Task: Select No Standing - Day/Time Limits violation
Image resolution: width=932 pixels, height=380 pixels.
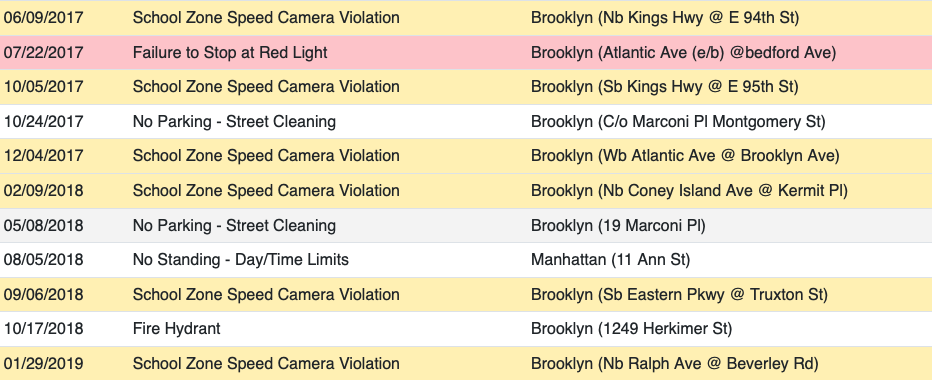Action: coord(241,260)
